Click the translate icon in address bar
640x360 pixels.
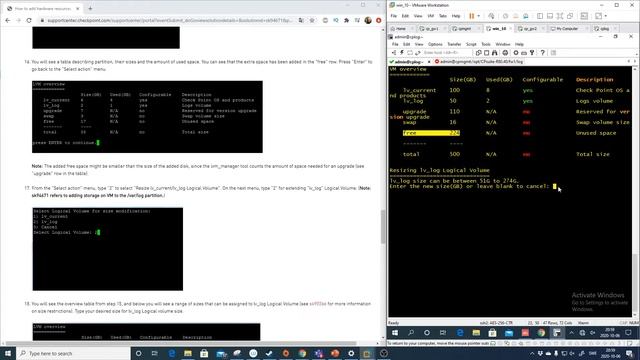pyautogui.click(x=301, y=20)
